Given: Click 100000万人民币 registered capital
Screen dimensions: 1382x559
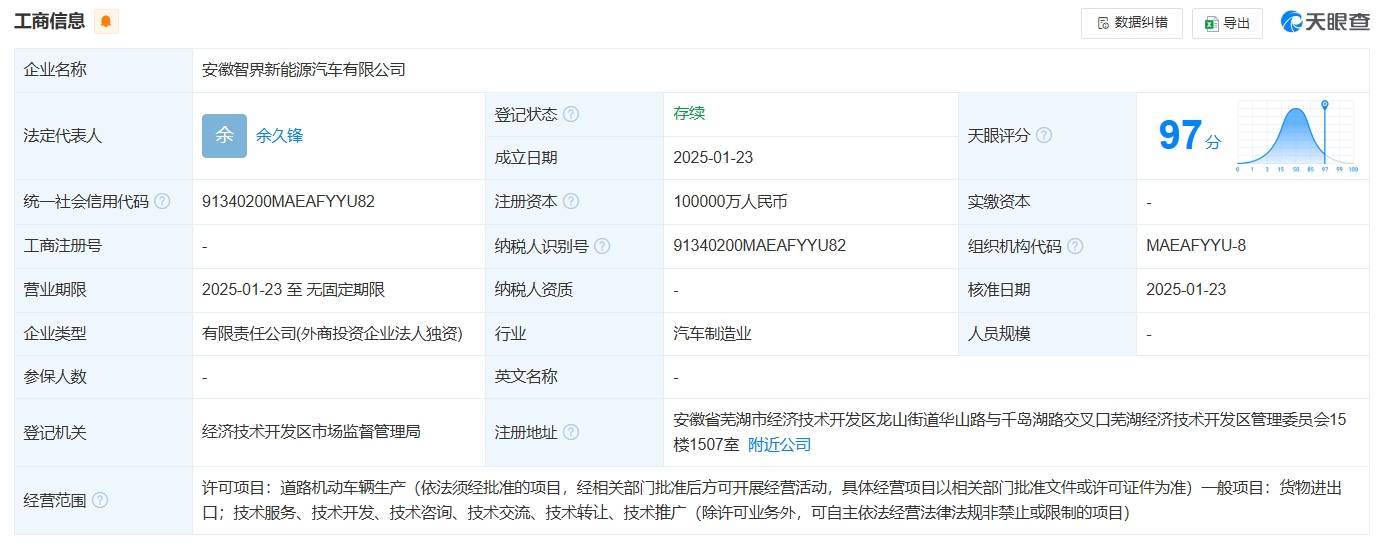Looking at the screenshot, I should coord(731,201).
